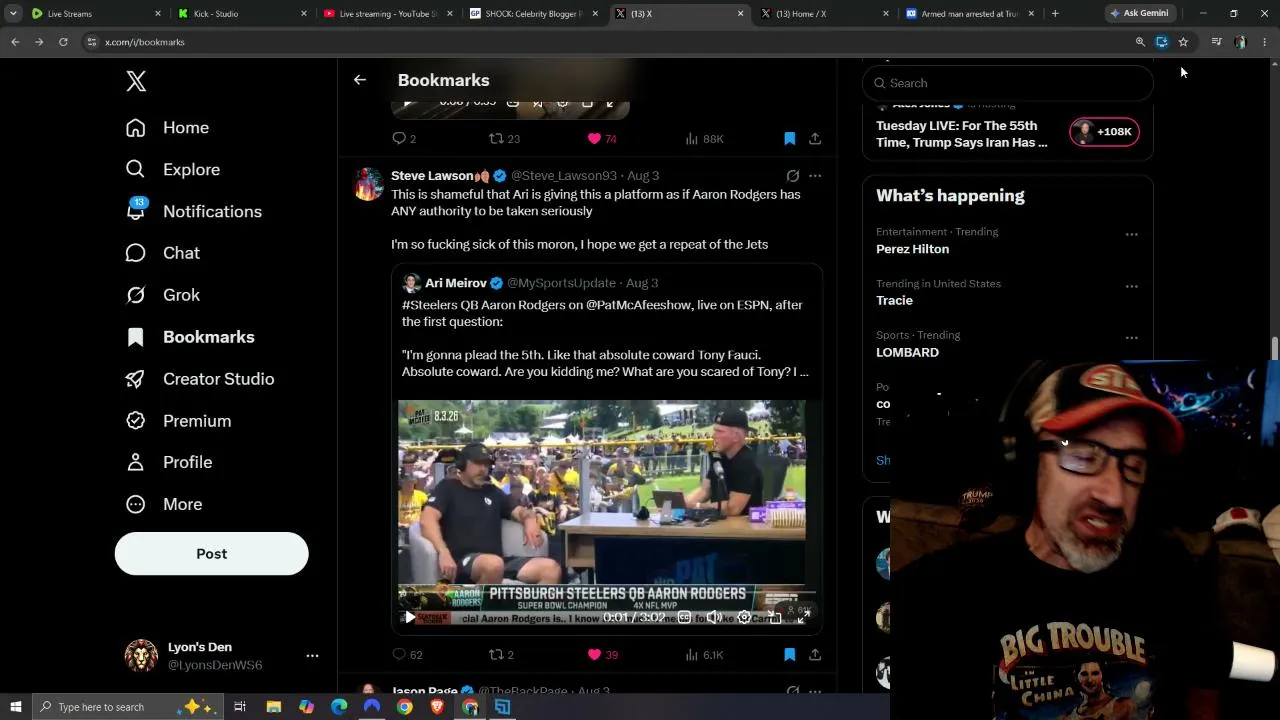The height and width of the screenshot is (720, 1280).
Task: Click the Post button
Action: [211, 554]
